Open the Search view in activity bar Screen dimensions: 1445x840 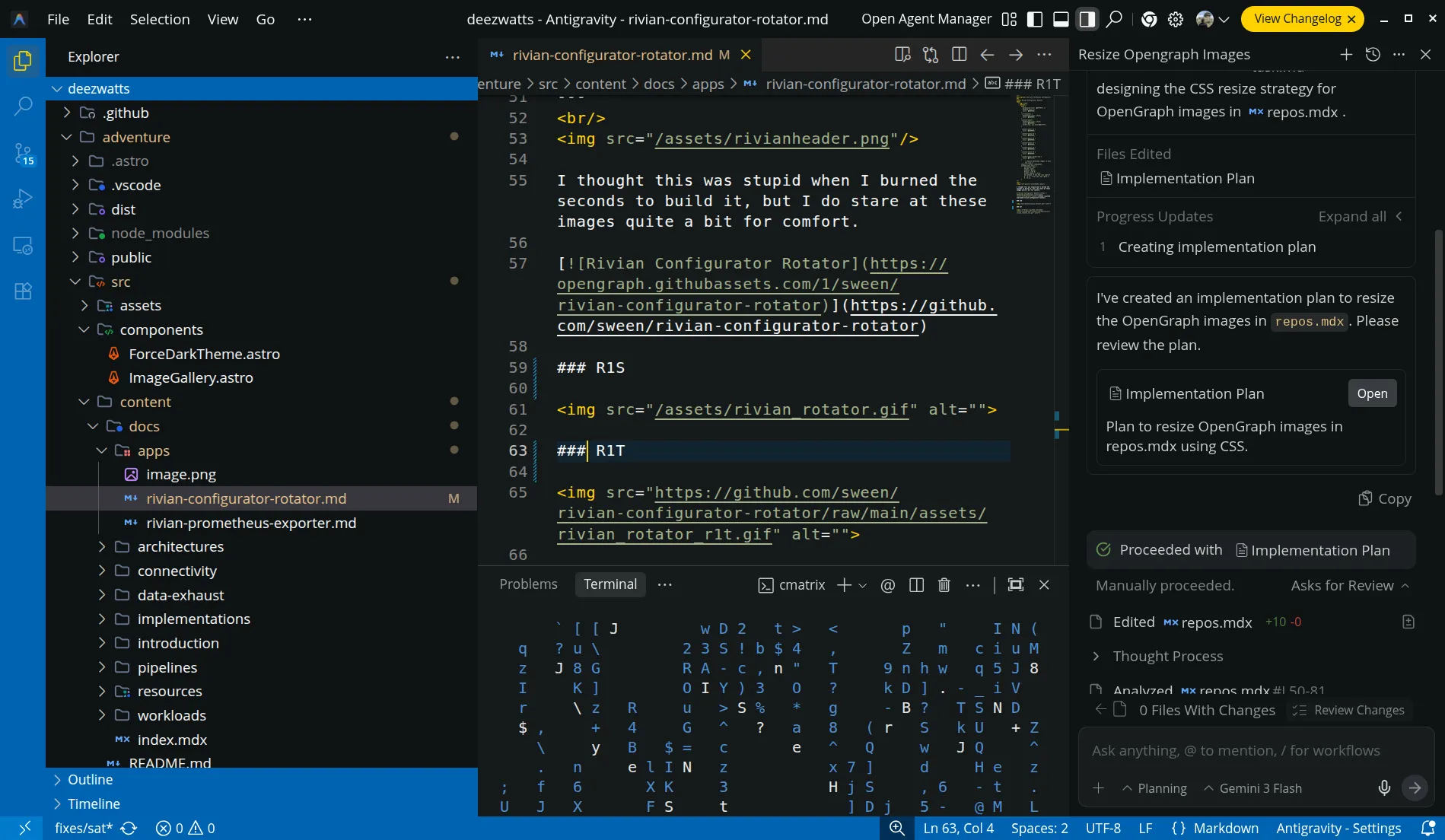(x=23, y=106)
